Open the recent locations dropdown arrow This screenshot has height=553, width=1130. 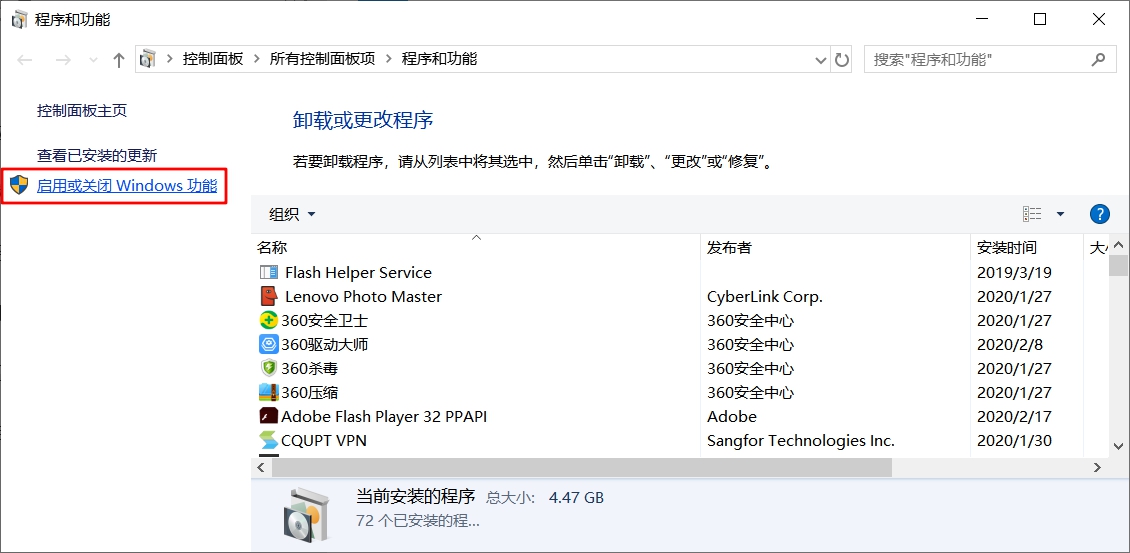(93, 60)
